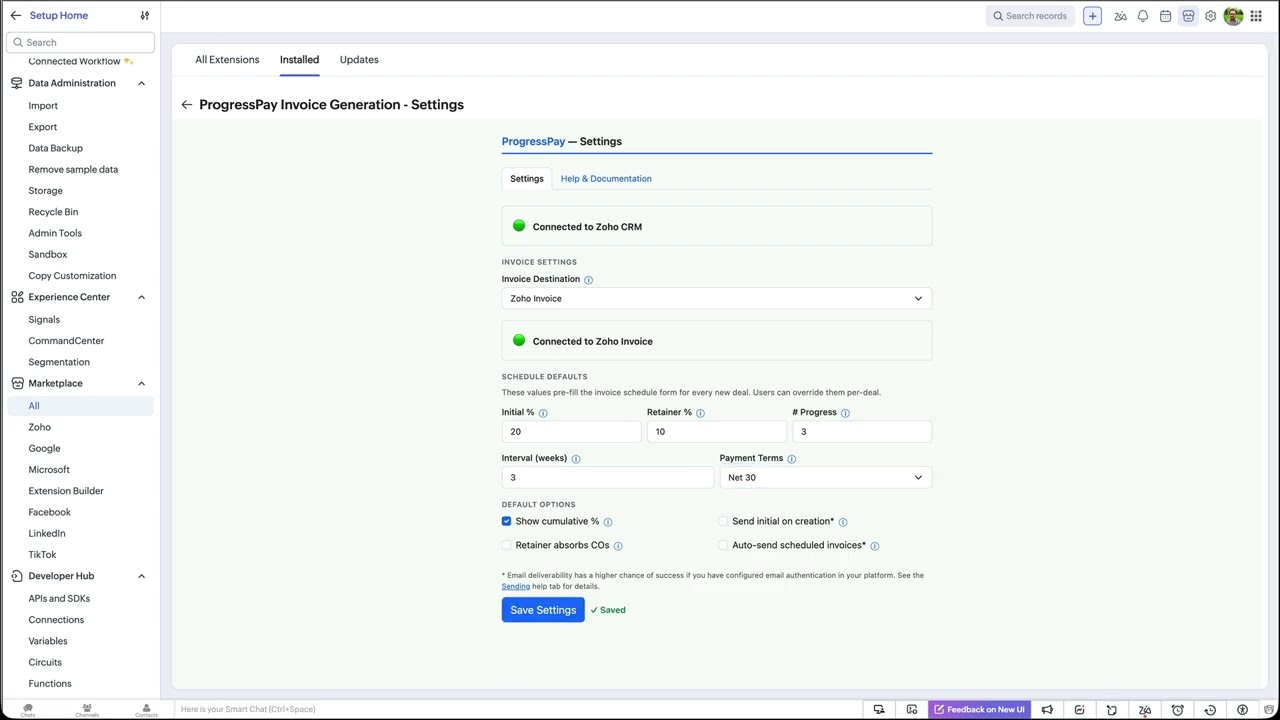1280x720 pixels.
Task: Switch to Updates tab
Action: pyautogui.click(x=359, y=60)
